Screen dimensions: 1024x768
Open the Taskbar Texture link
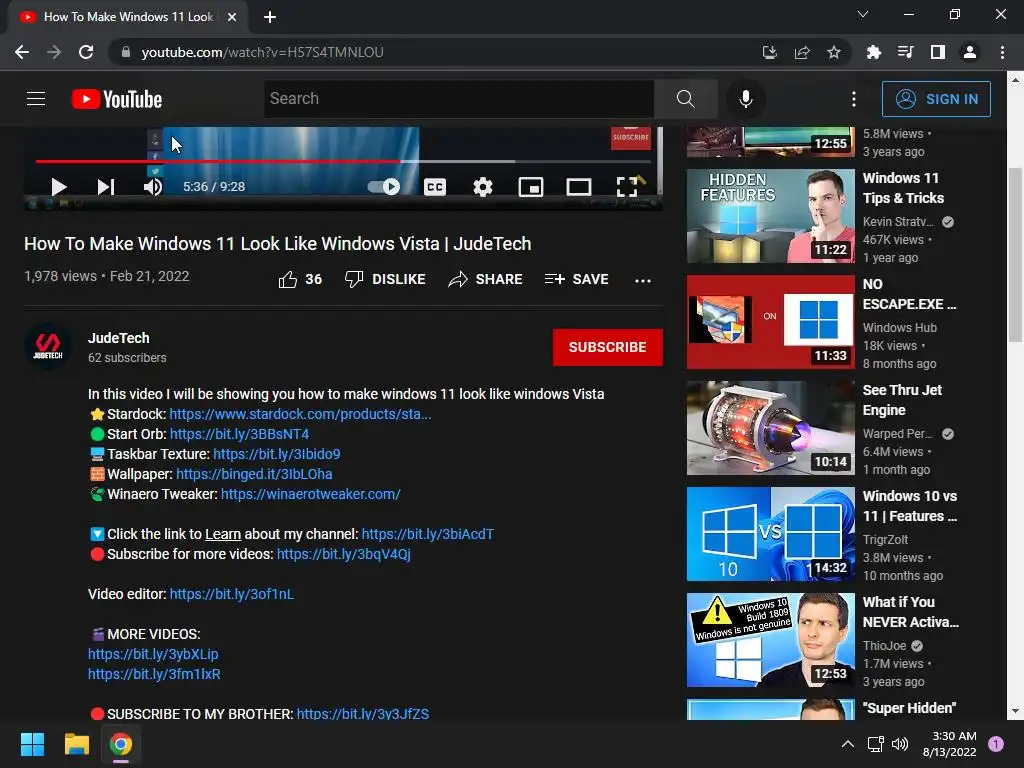[277, 454]
